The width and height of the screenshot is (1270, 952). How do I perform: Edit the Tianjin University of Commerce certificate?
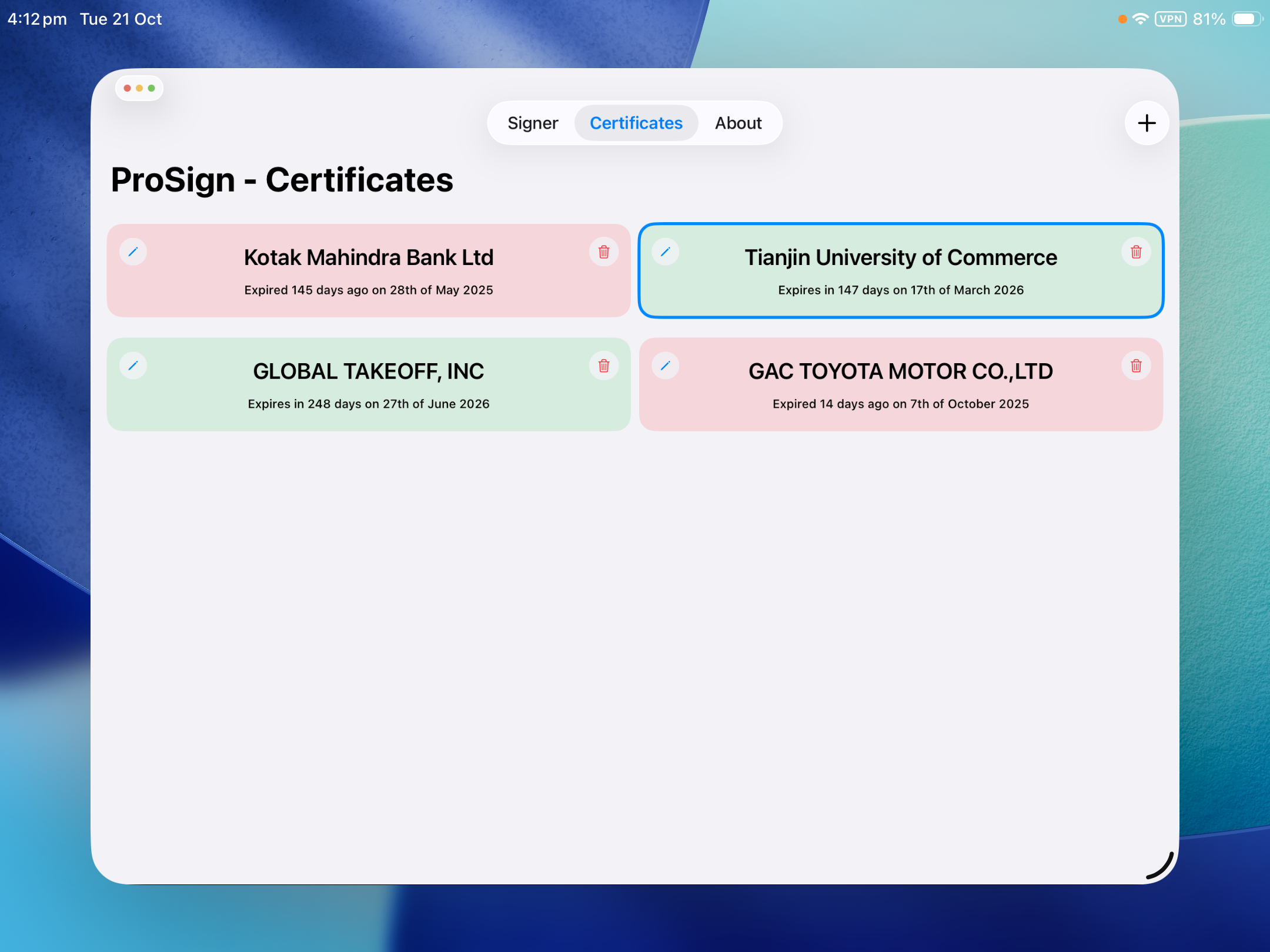(666, 252)
